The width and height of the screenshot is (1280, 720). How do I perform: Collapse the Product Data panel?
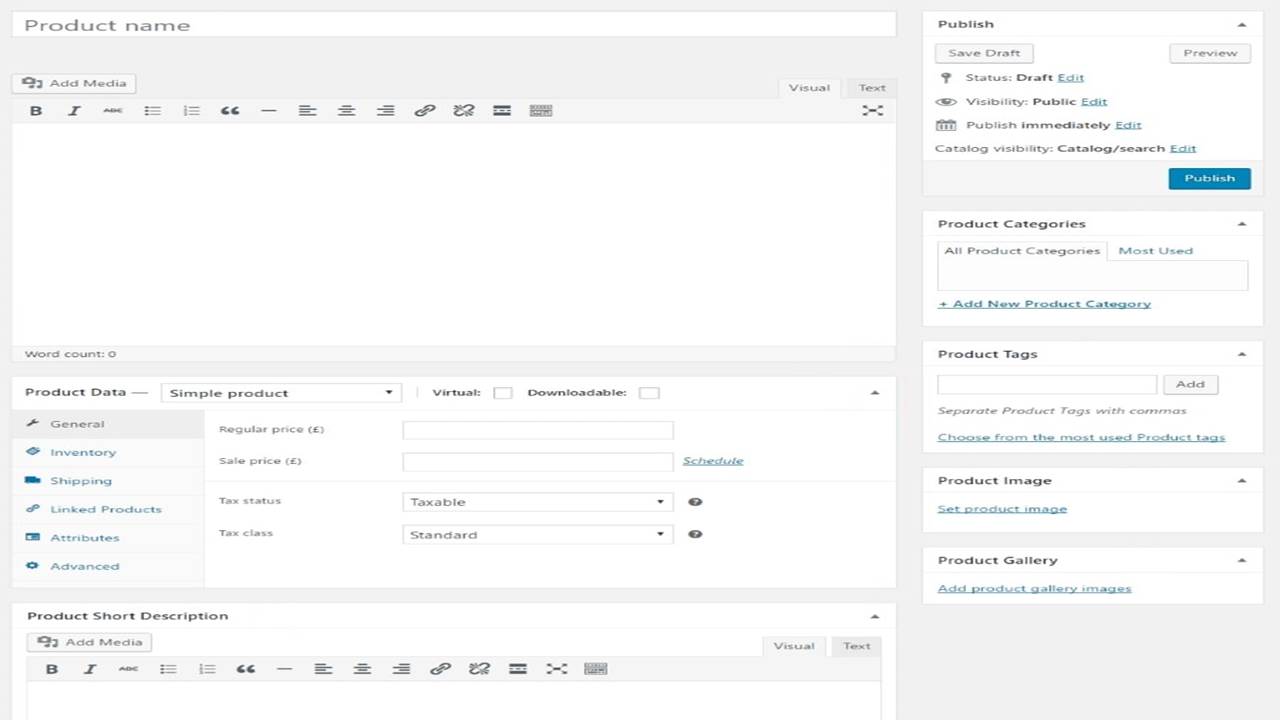[875, 393]
